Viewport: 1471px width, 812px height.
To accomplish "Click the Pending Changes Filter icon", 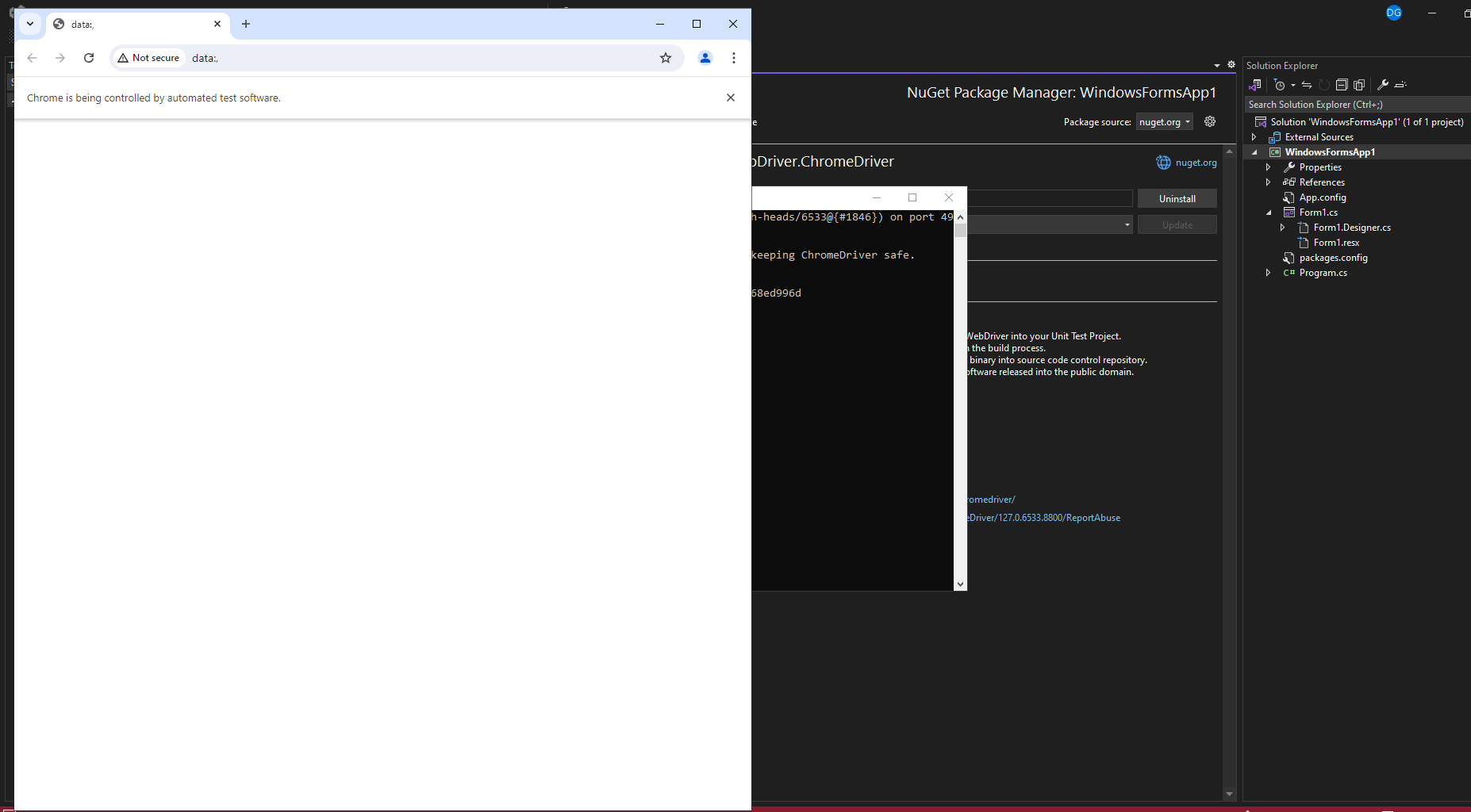I will (1280, 85).
